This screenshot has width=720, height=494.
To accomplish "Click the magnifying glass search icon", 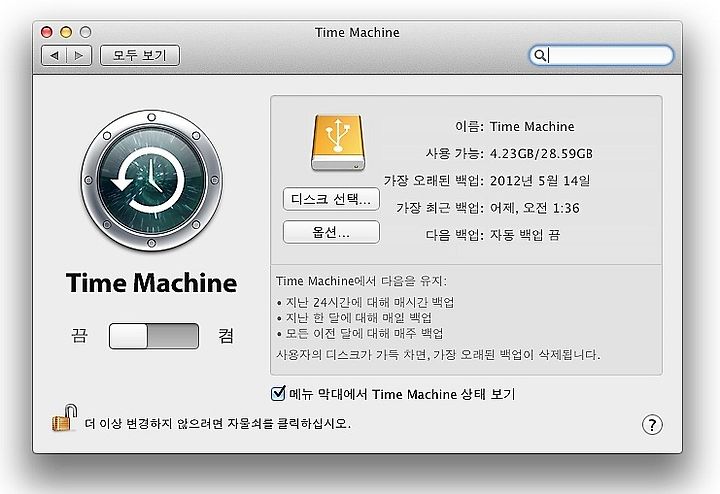I will click(x=540, y=56).
